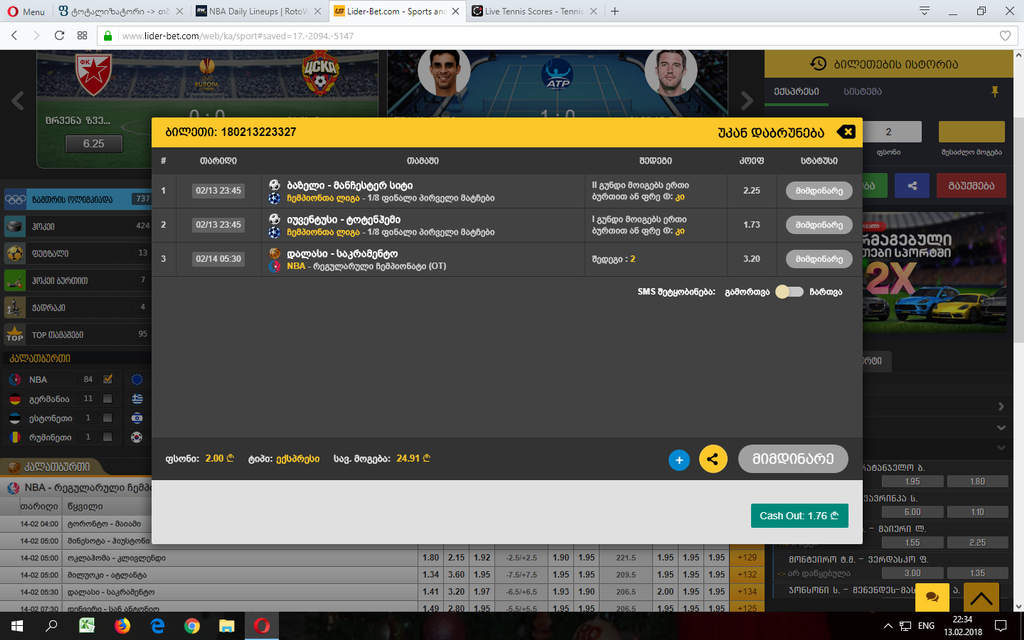Check the Estonia league checkbox

coord(108,418)
